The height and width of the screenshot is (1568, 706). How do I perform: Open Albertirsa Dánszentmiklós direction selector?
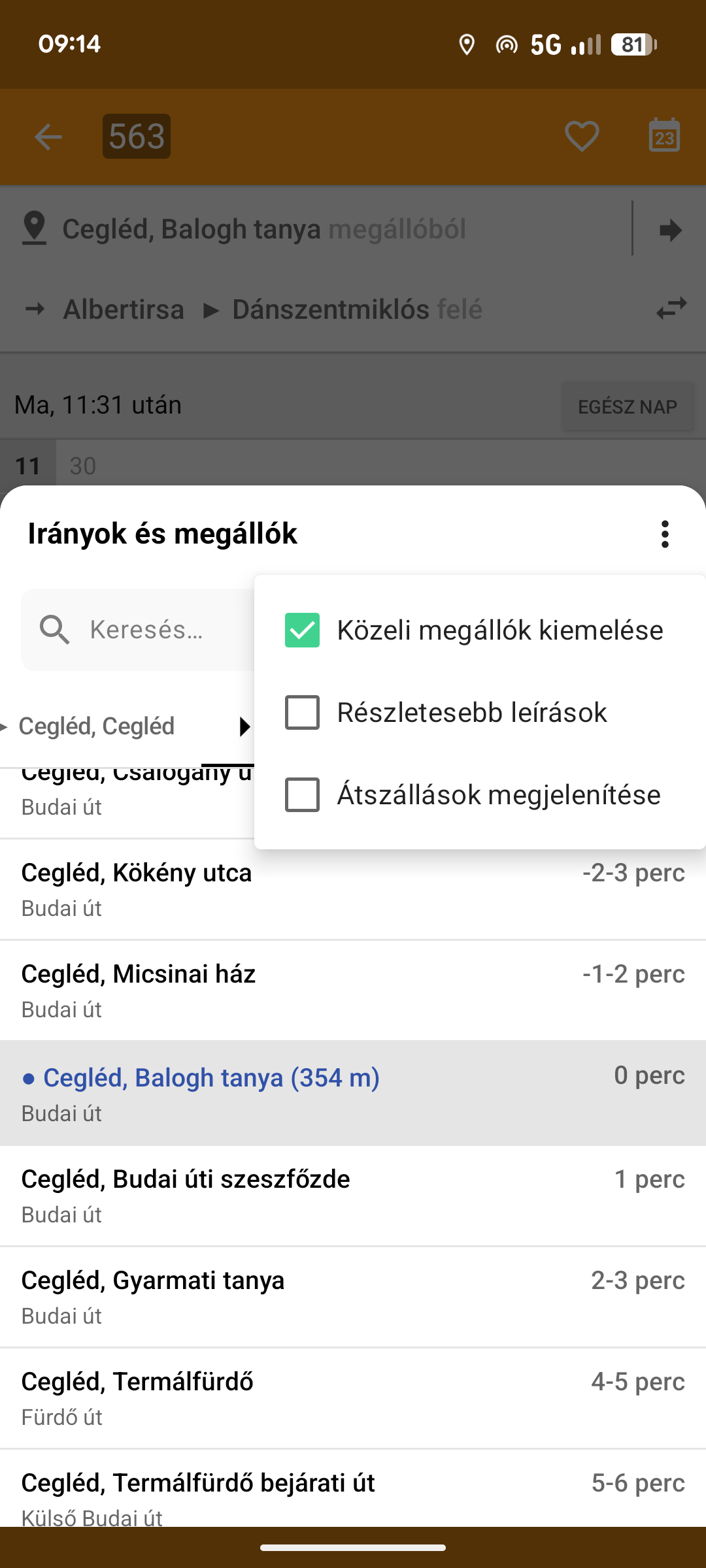pyautogui.click(x=272, y=310)
